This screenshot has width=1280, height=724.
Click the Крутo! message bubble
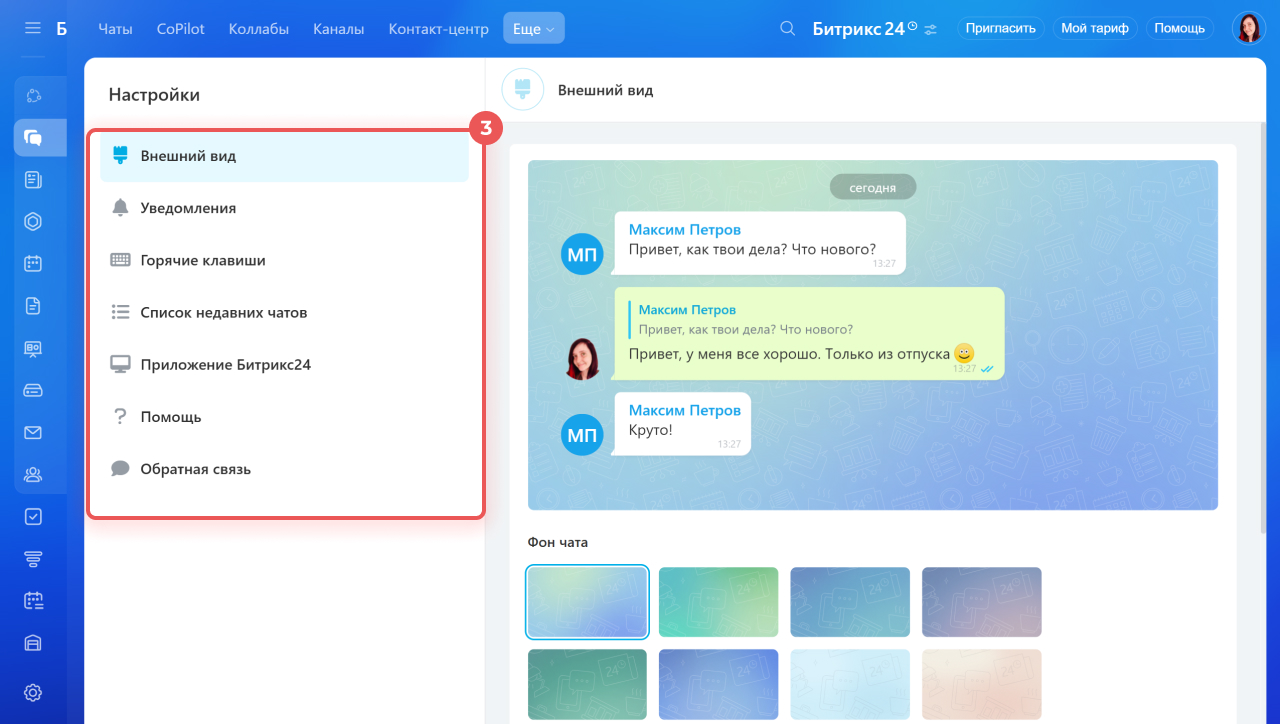click(x=682, y=424)
